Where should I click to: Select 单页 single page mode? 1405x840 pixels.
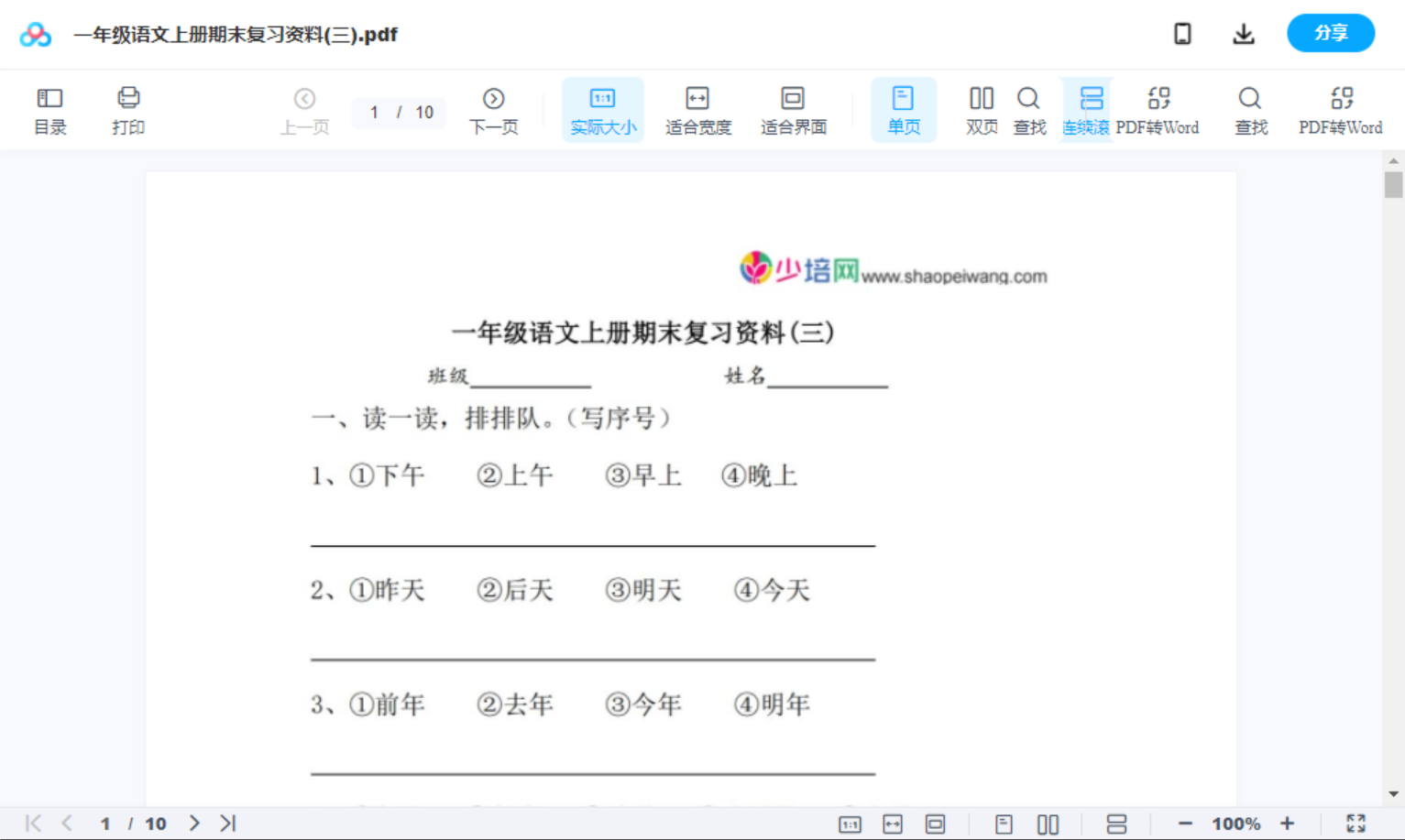pyautogui.click(x=904, y=109)
